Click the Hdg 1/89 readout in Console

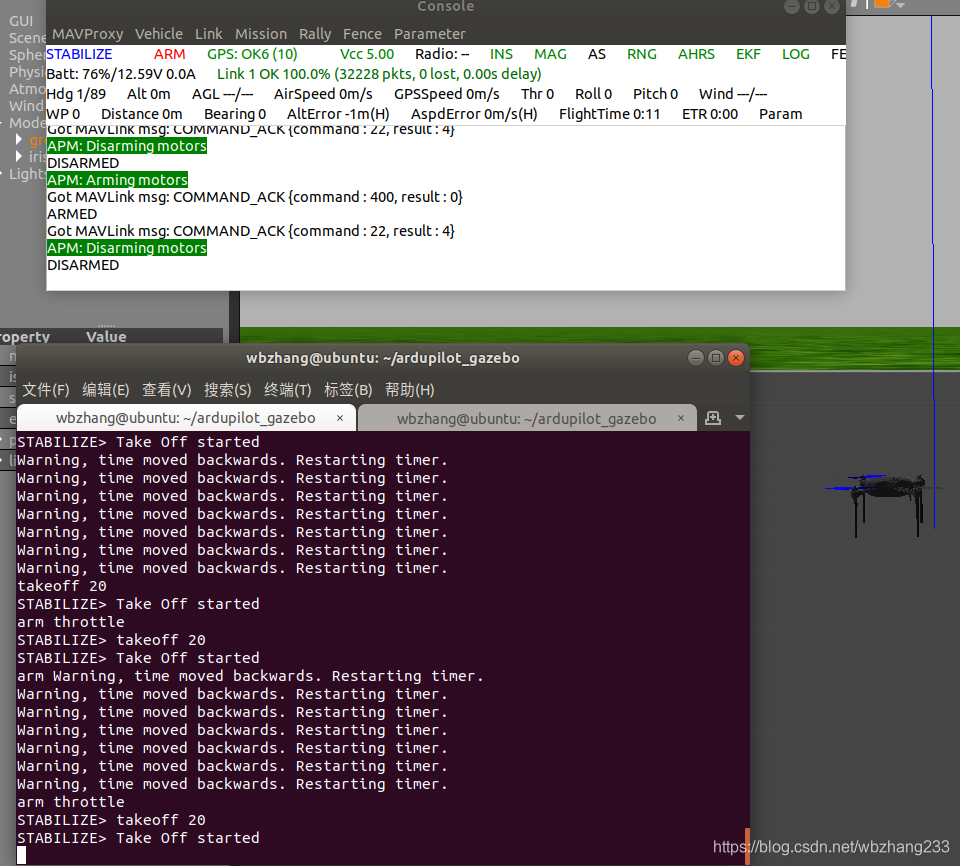pos(76,94)
